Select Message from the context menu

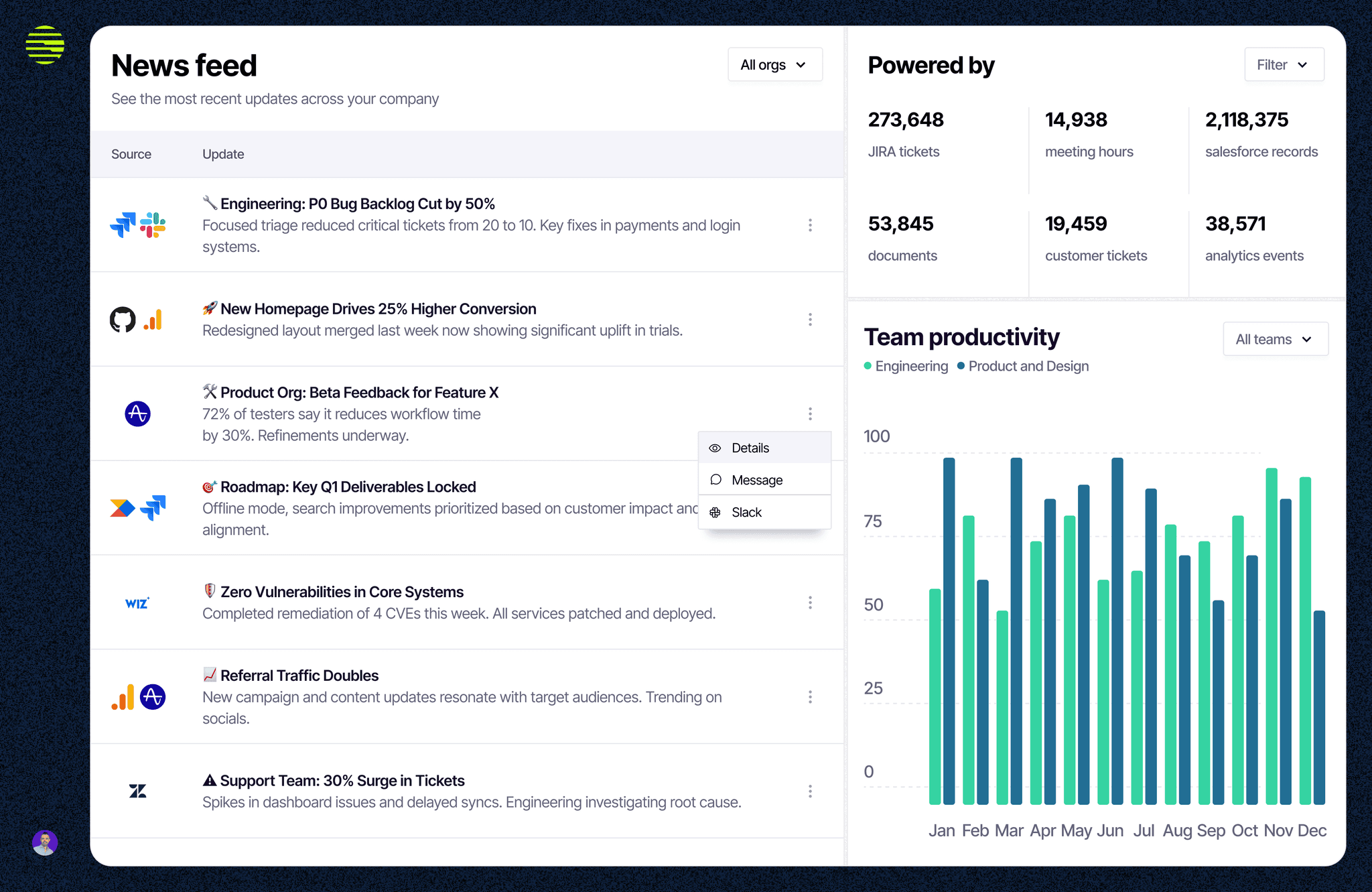pyautogui.click(x=757, y=479)
